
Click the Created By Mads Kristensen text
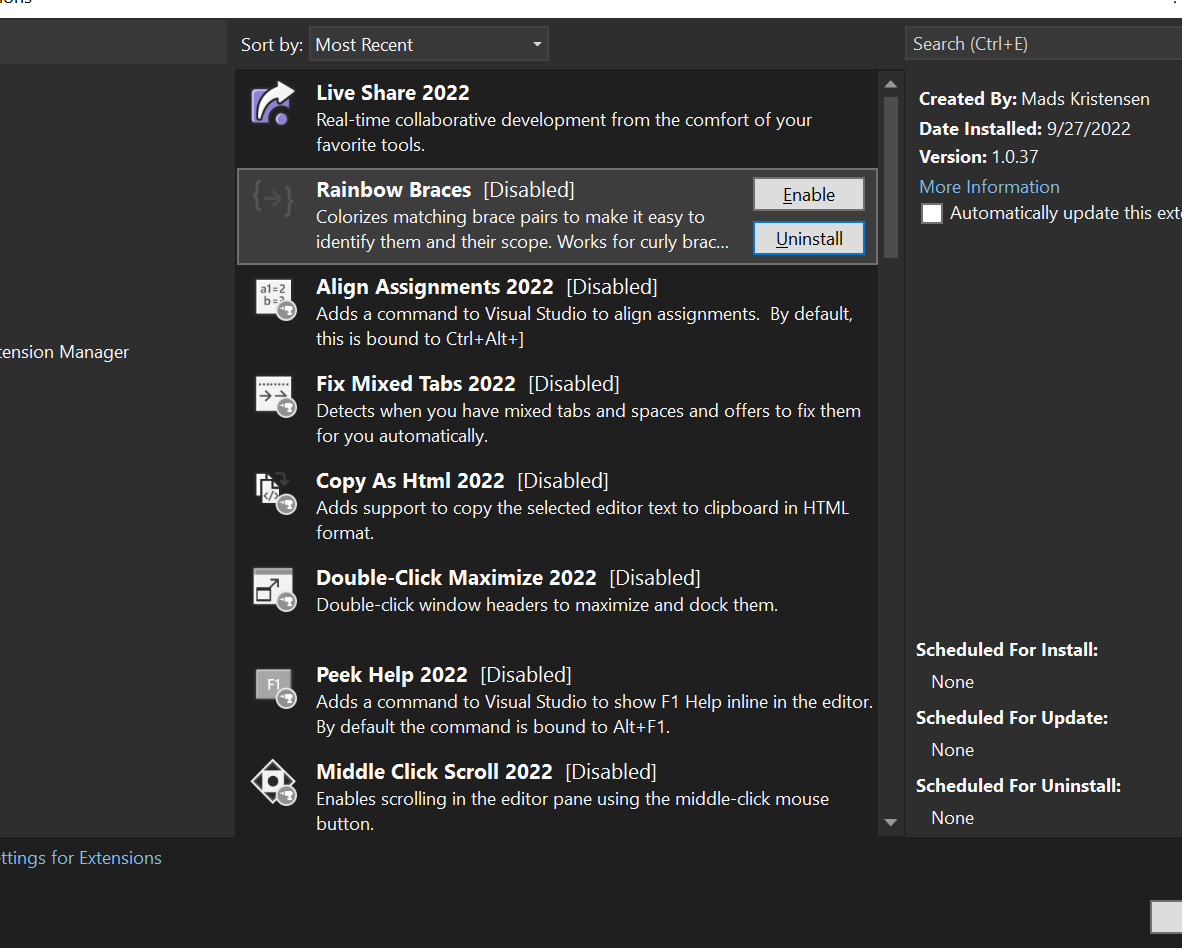(x=1033, y=99)
